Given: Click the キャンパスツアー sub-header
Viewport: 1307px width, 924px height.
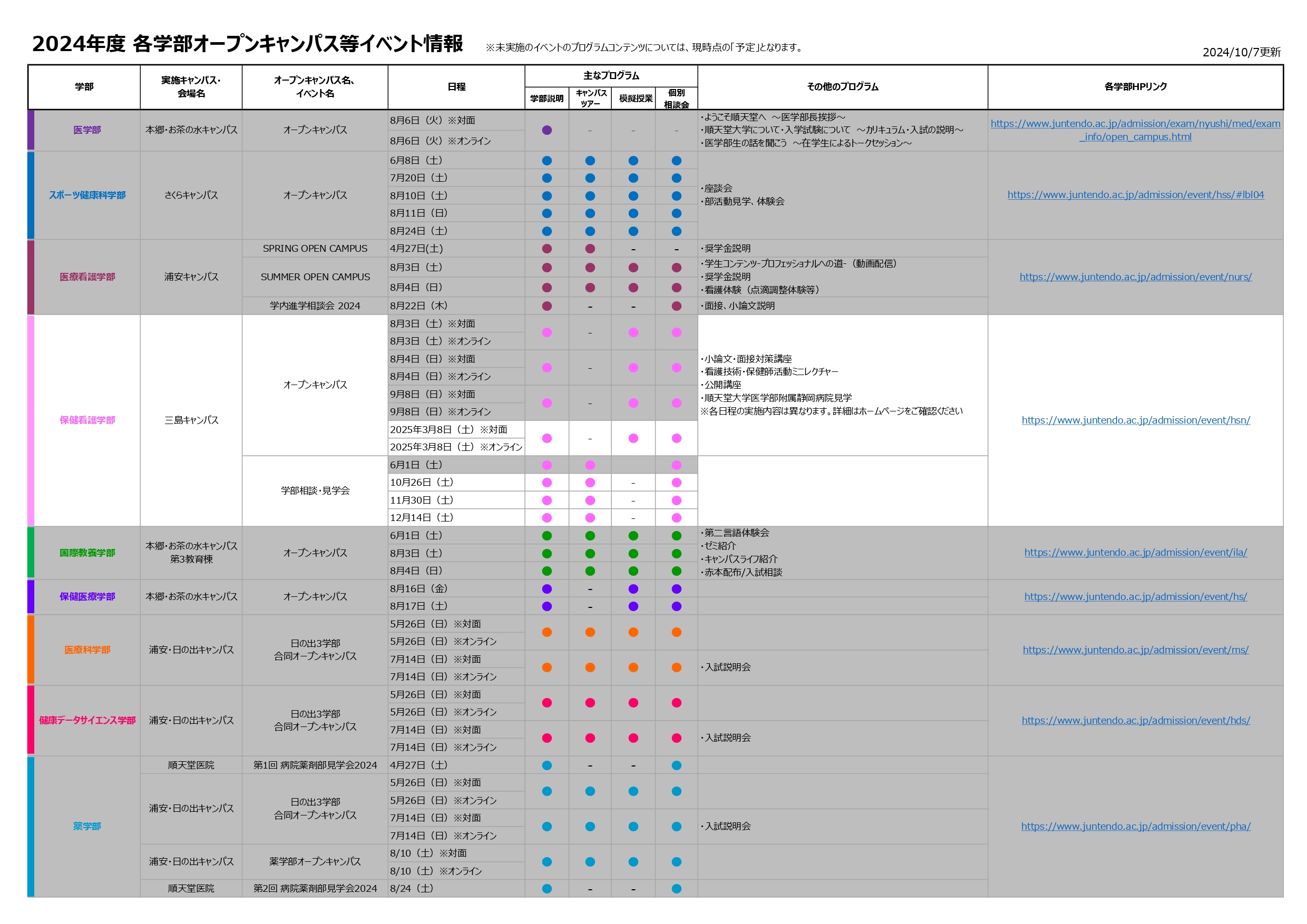Looking at the screenshot, I should point(590,99).
